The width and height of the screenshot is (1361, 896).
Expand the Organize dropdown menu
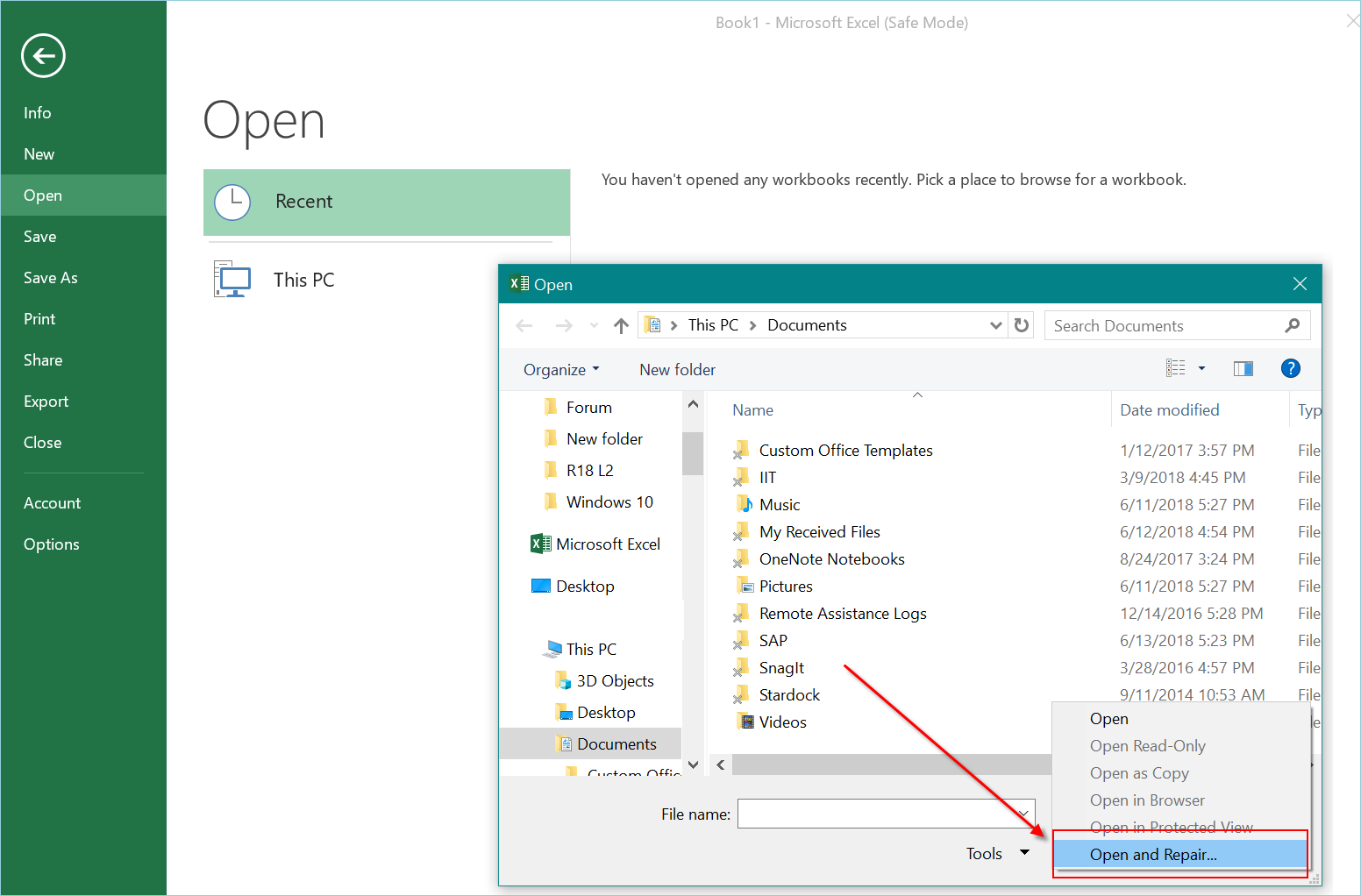pos(561,370)
